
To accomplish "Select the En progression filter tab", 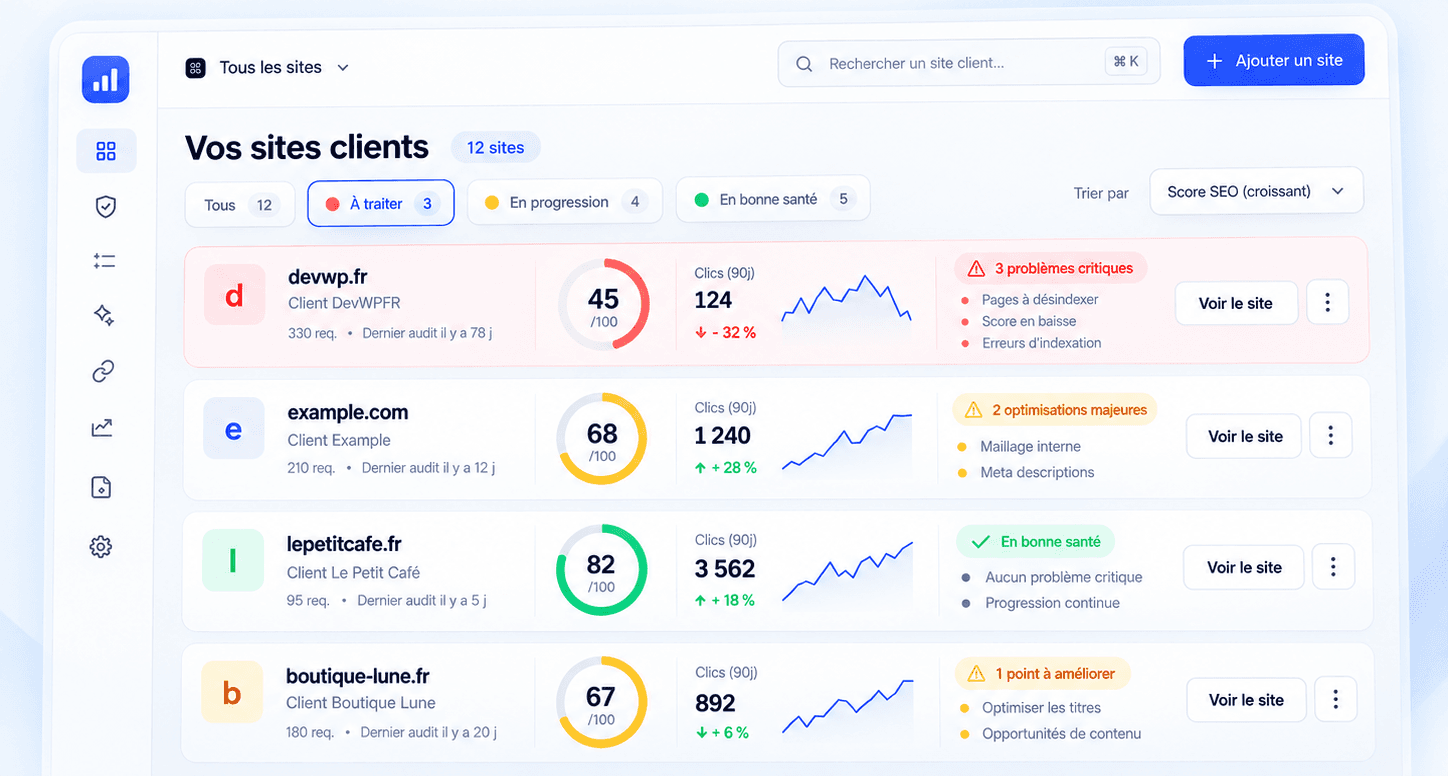I will (564, 202).
